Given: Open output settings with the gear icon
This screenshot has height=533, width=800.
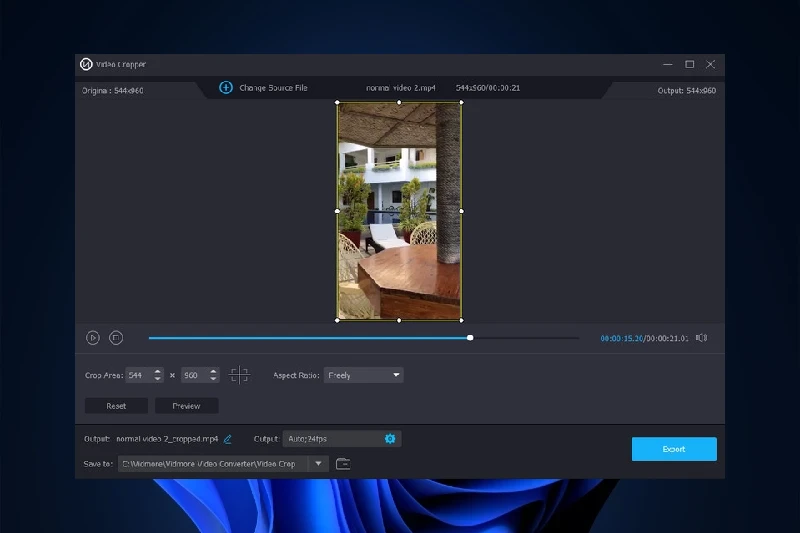Looking at the screenshot, I should (390, 439).
